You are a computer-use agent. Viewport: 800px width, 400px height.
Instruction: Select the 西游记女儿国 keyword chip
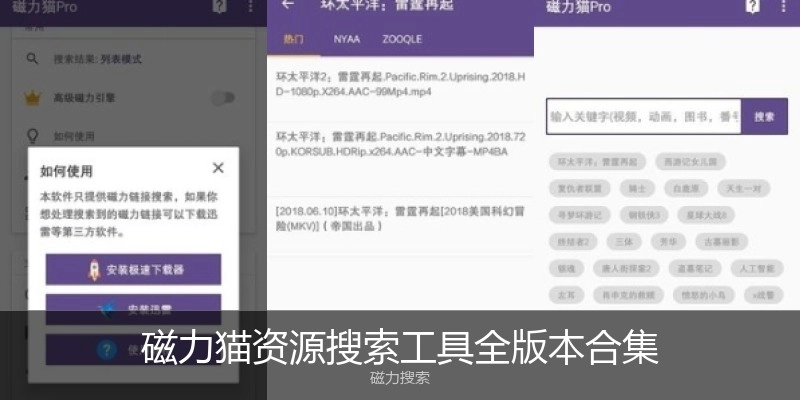(690, 162)
